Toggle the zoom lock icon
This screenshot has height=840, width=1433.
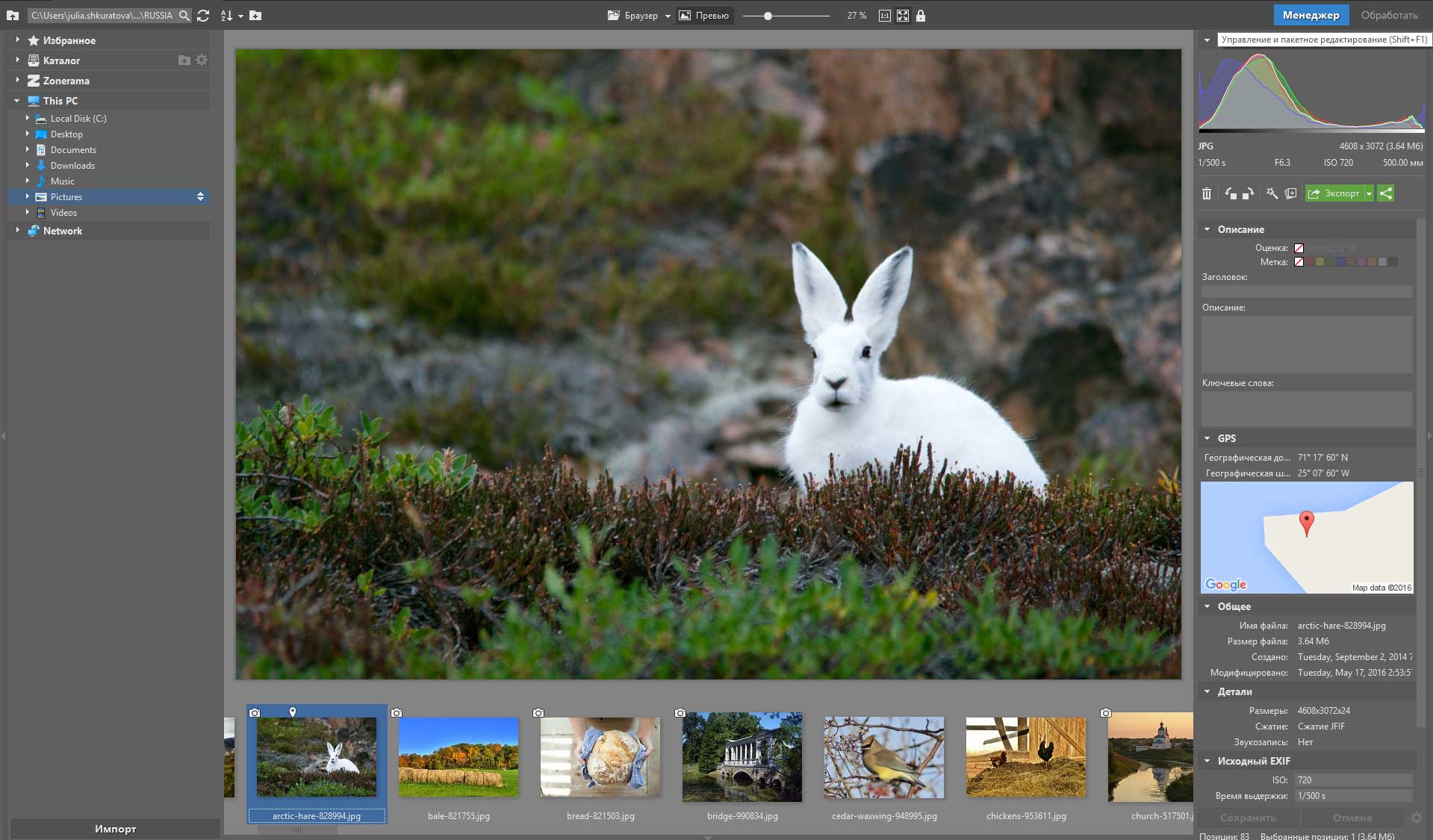point(921,16)
